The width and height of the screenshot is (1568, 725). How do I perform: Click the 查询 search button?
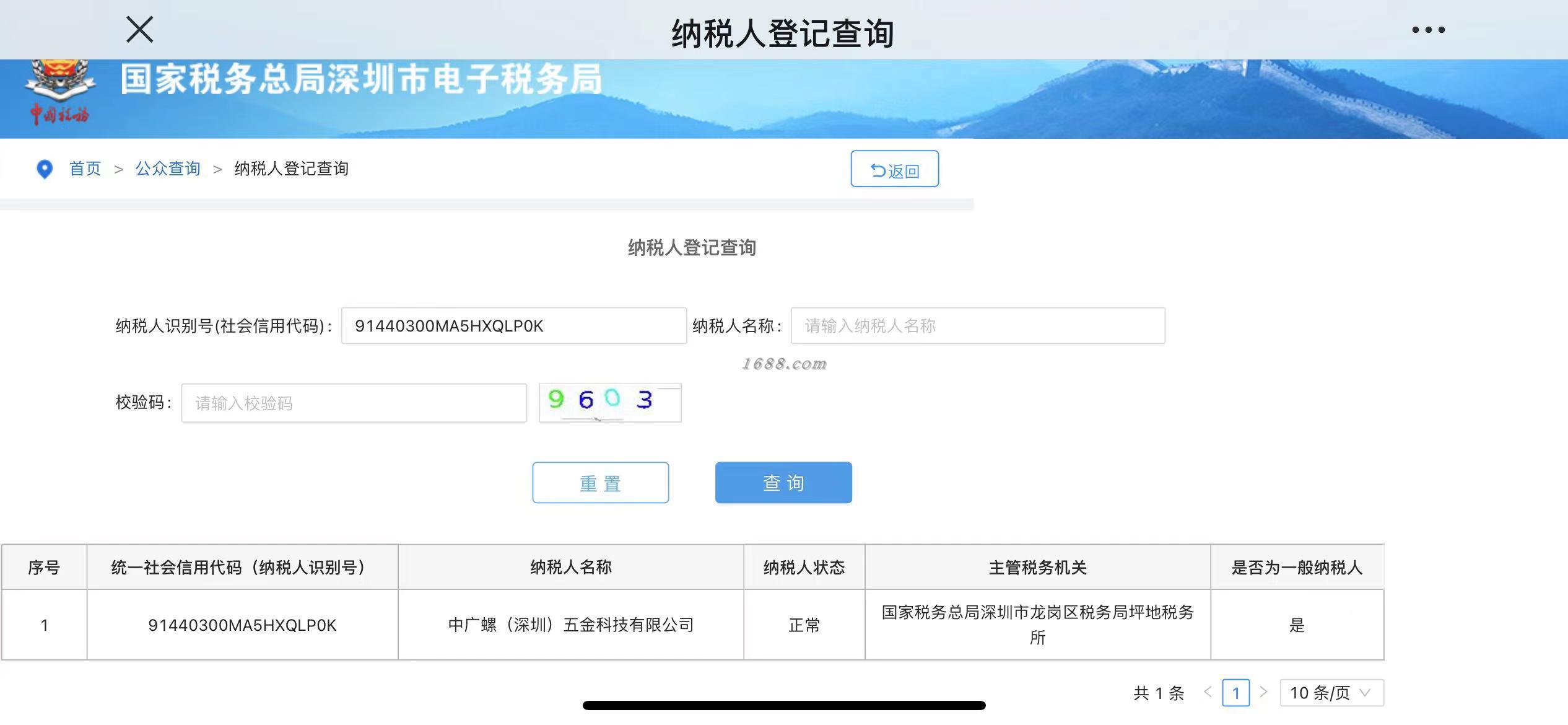(x=783, y=483)
